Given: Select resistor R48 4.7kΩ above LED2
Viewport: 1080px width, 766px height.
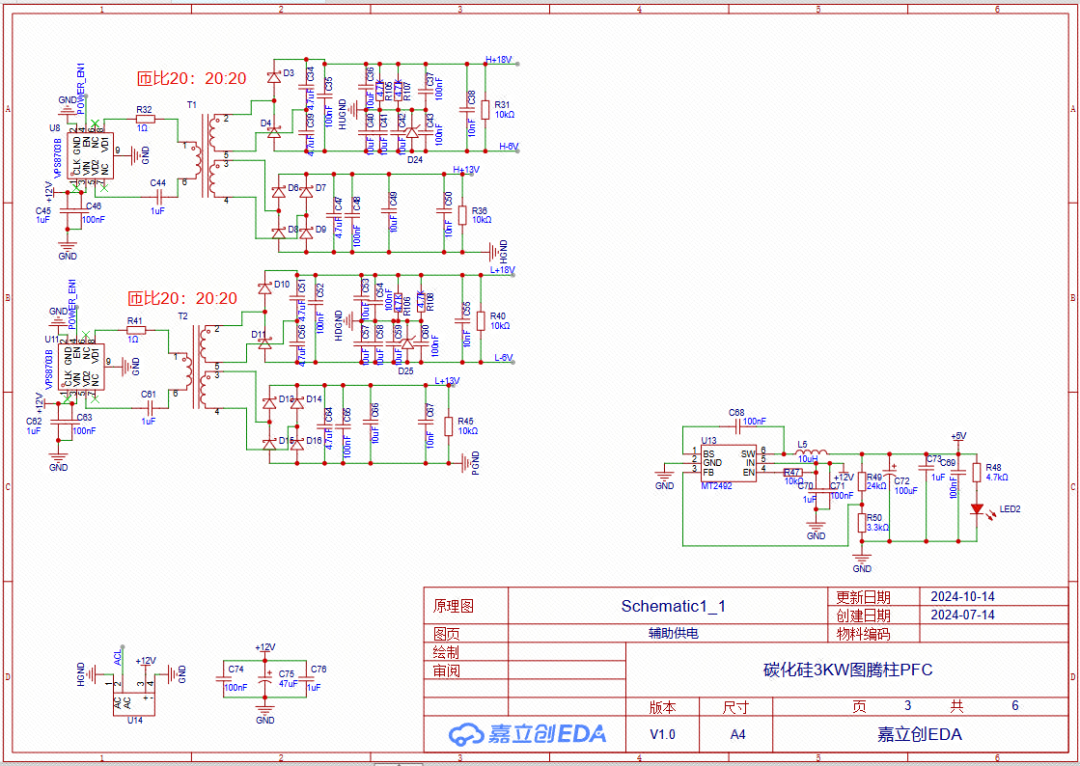Looking at the screenshot, I should click(x=976, y=472).
